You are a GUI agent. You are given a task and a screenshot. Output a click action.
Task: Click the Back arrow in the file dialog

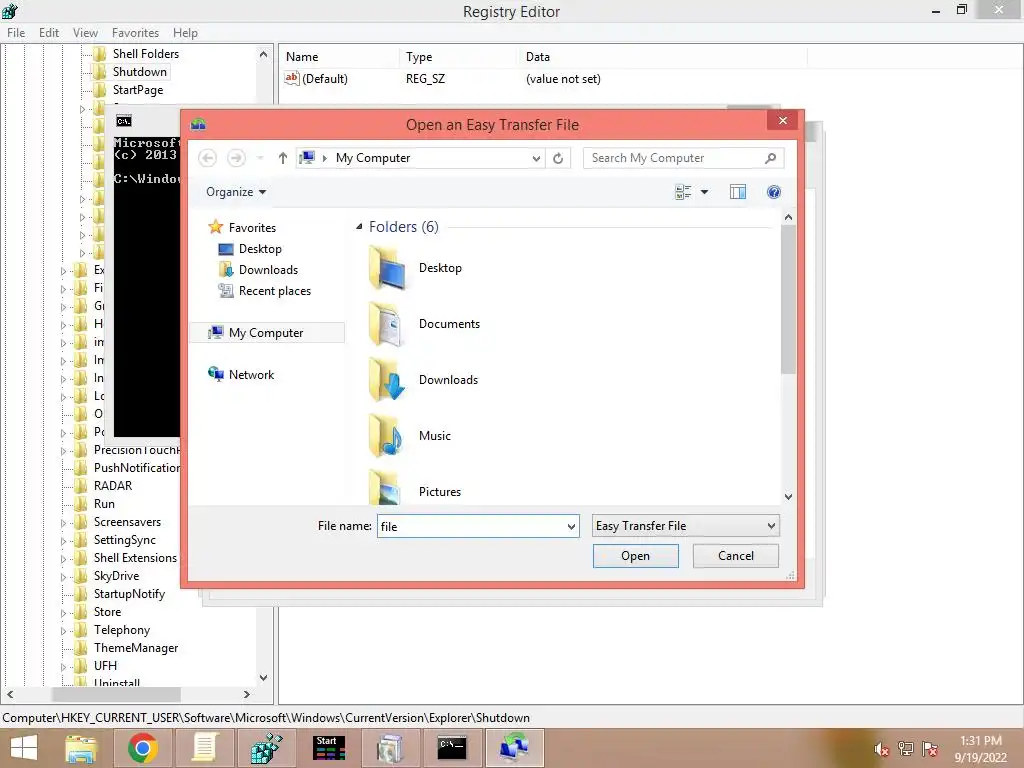click(x=208, y=158)
